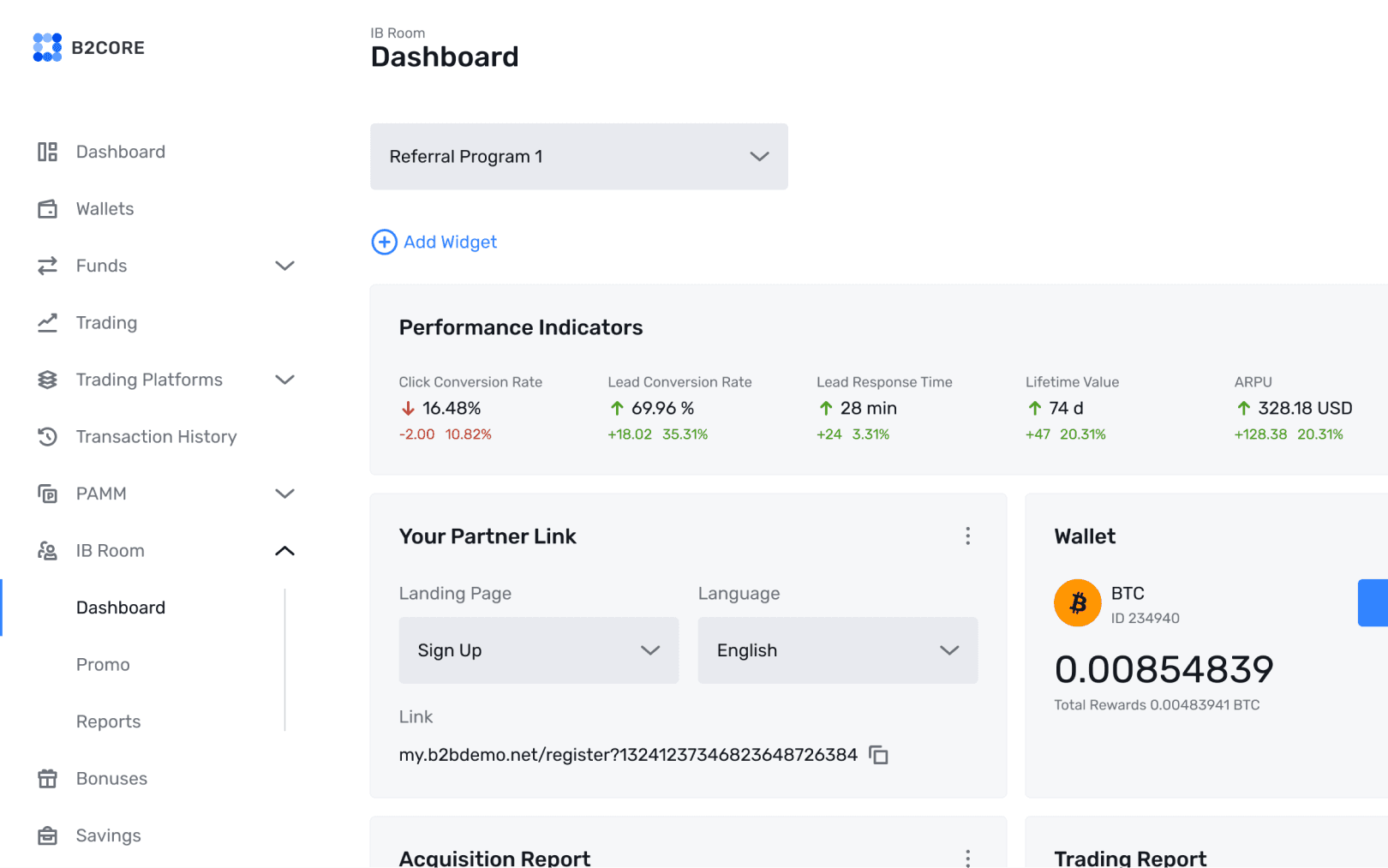Click the 16.48% Click Conversion value
The width and height of the screenshot is (1388, 868).
coord(452,409)
